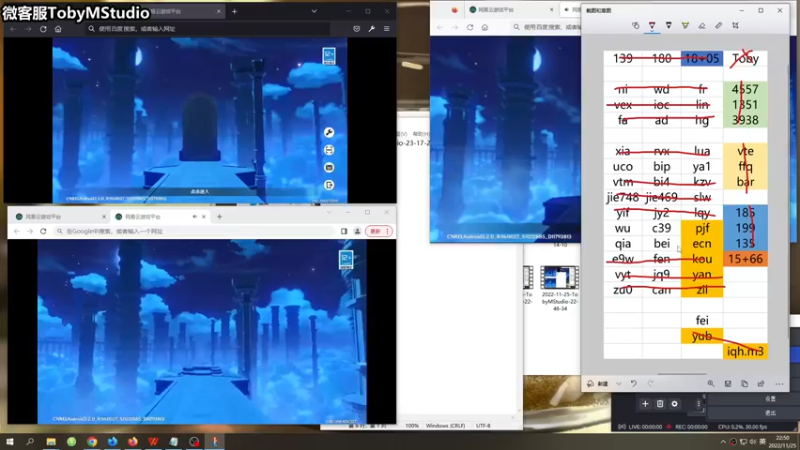Go to home page in top-left browser
Viewport: 800px width, 450px height.
[58, 29]
